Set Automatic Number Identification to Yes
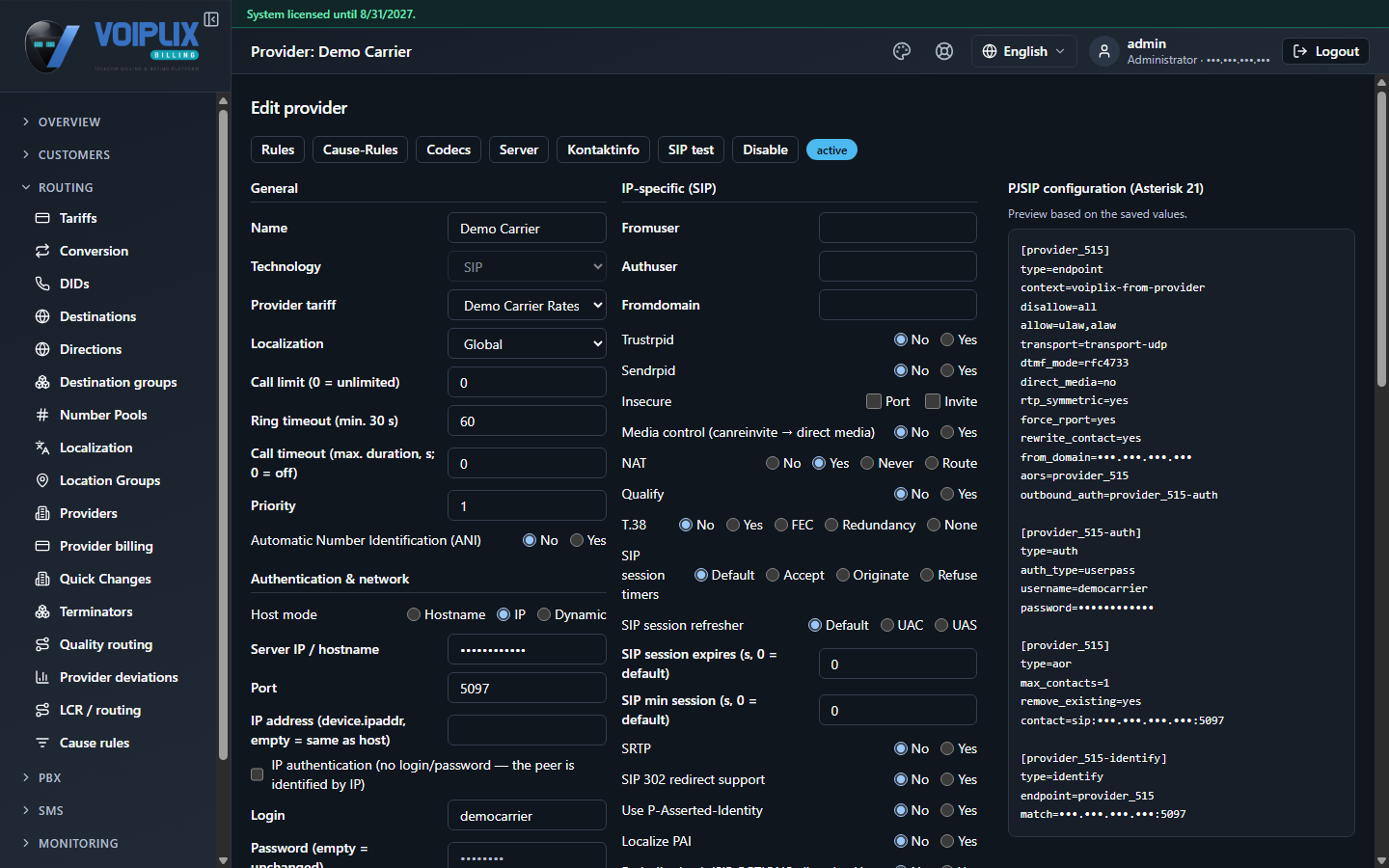Screen dimensions: 1389x868 pos(577,540)
